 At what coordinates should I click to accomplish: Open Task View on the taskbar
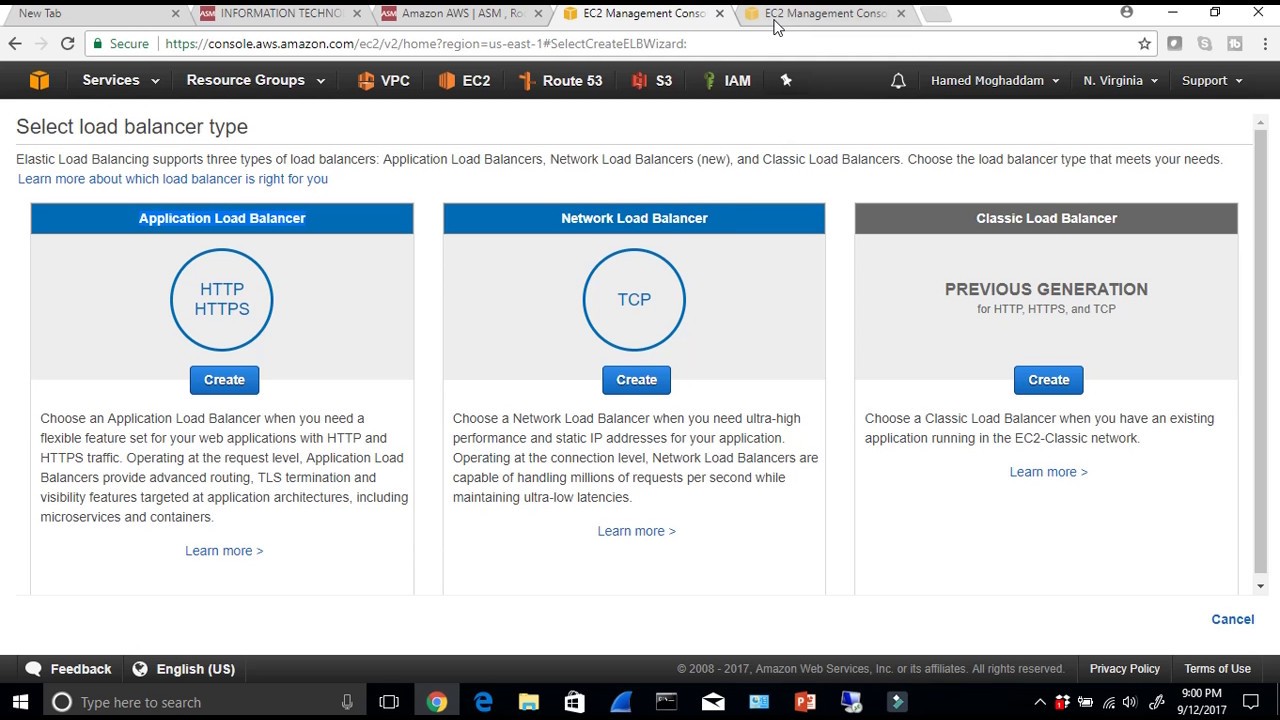point(389,702)
